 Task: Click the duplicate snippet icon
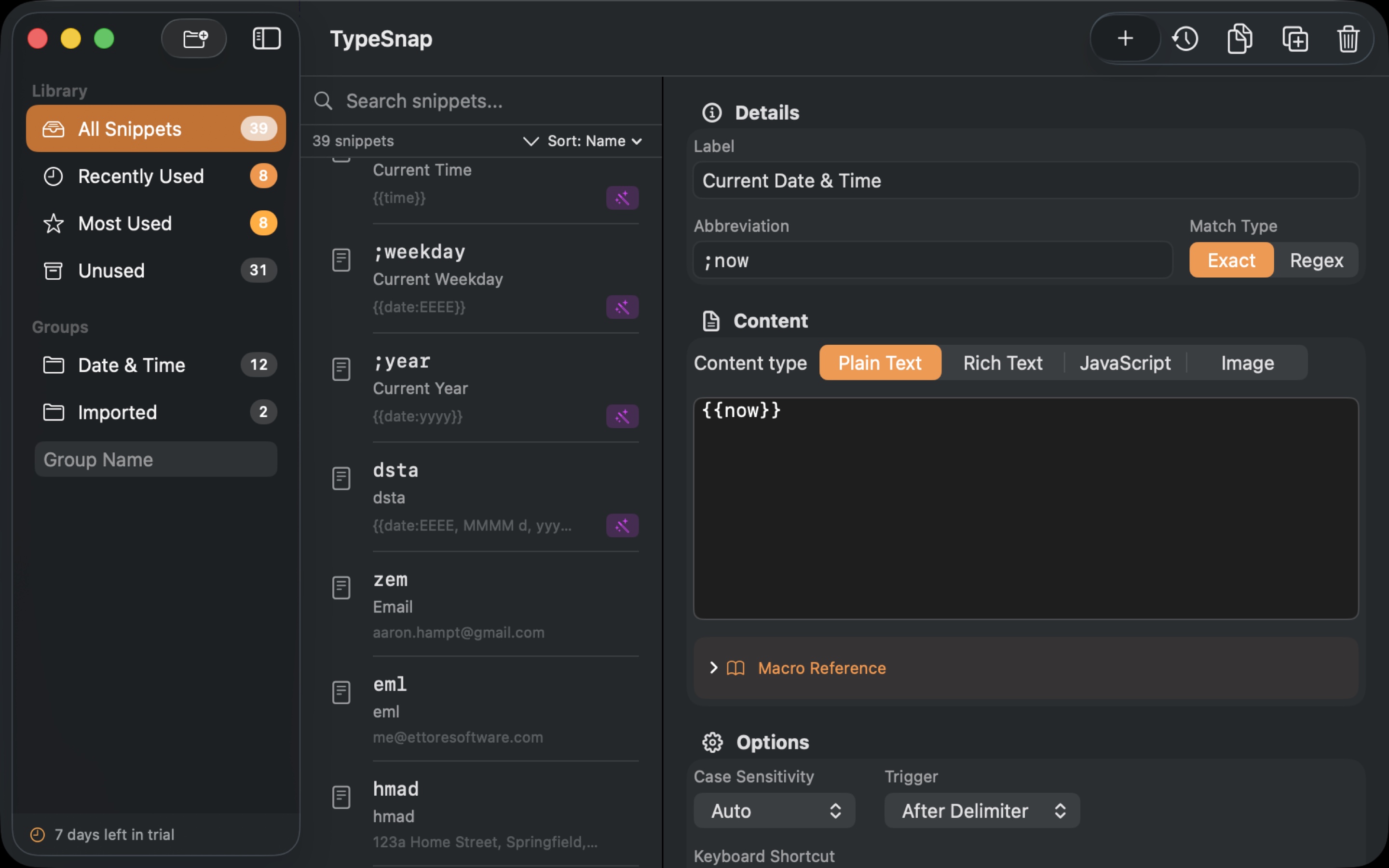point(1295,39)
